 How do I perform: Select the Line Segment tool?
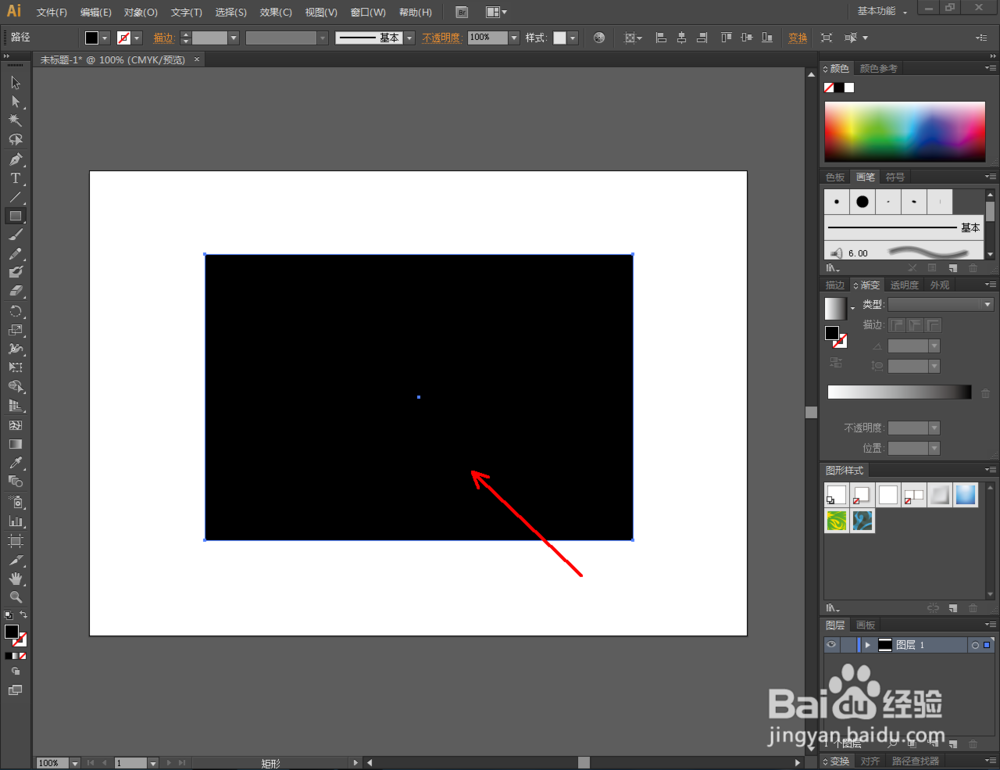[15, 197]
